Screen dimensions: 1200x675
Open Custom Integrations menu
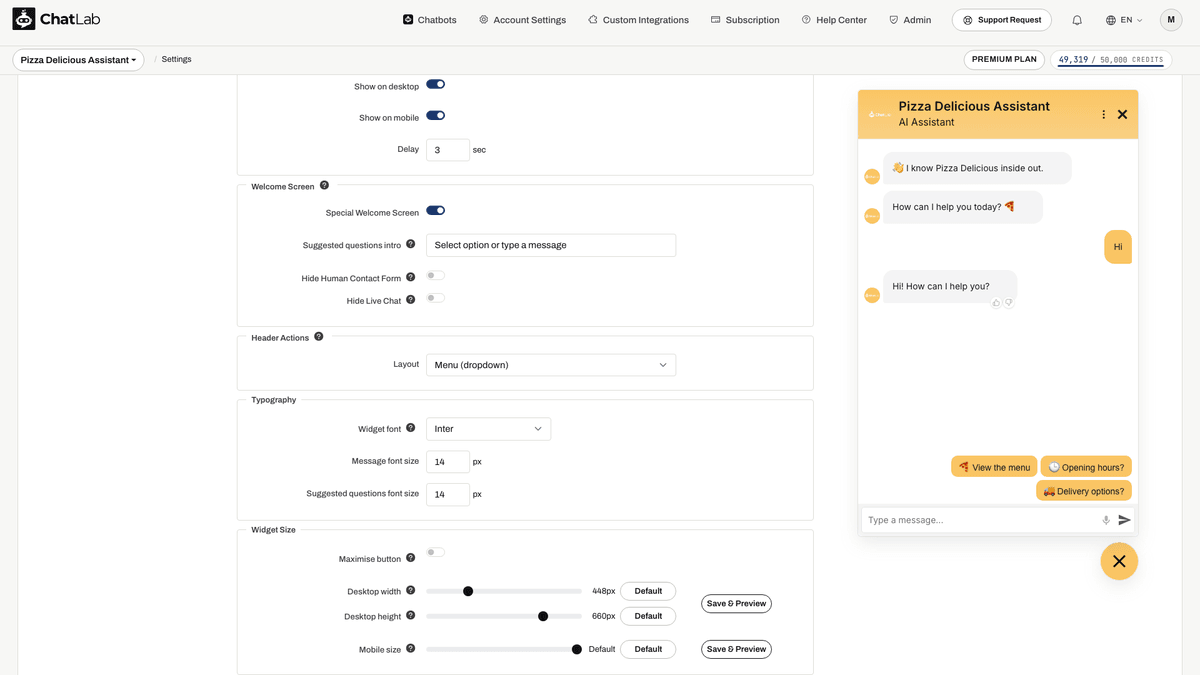pos(638,20)
